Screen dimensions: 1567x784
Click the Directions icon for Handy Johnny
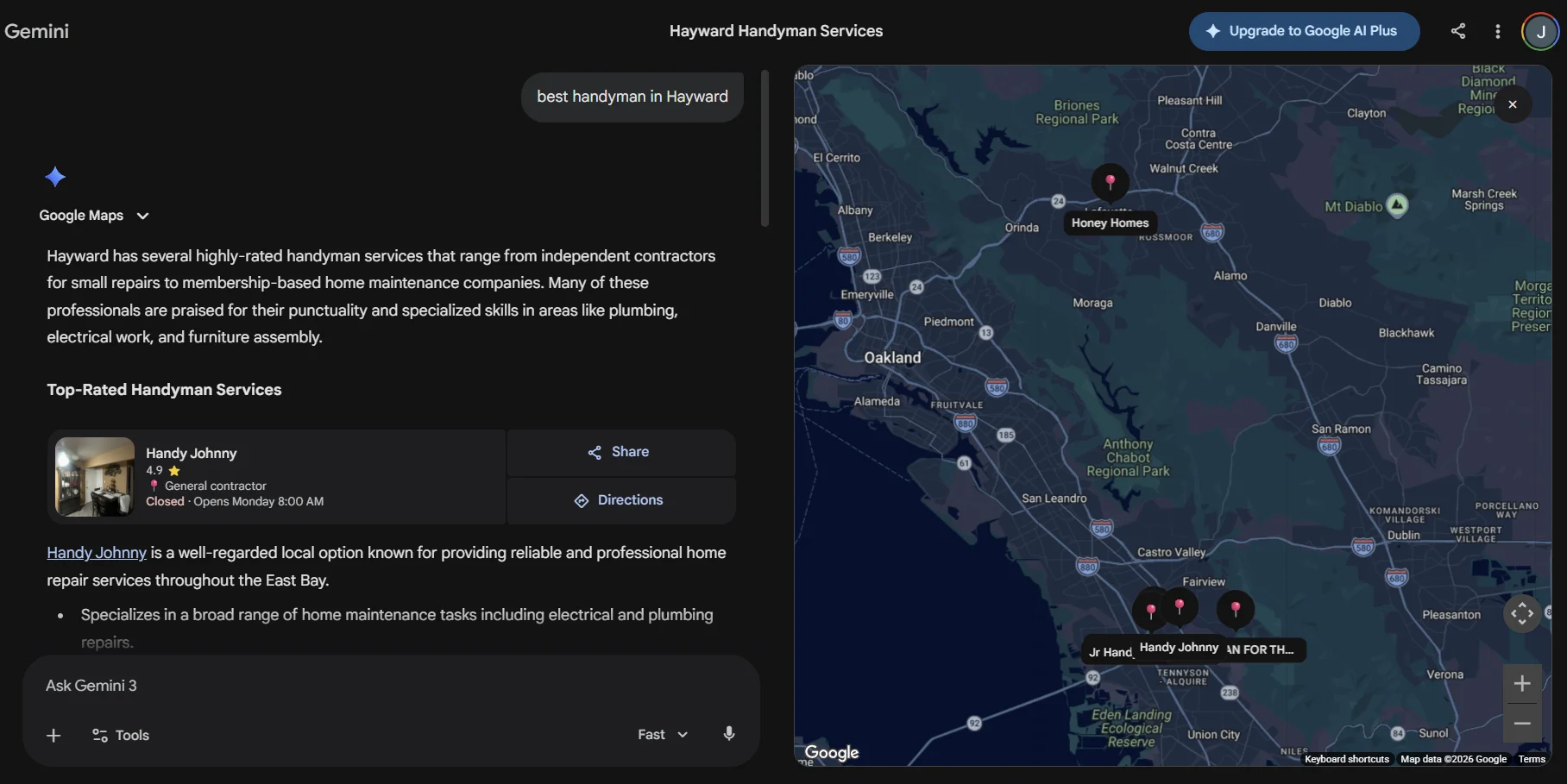click(x=580, y=500)
